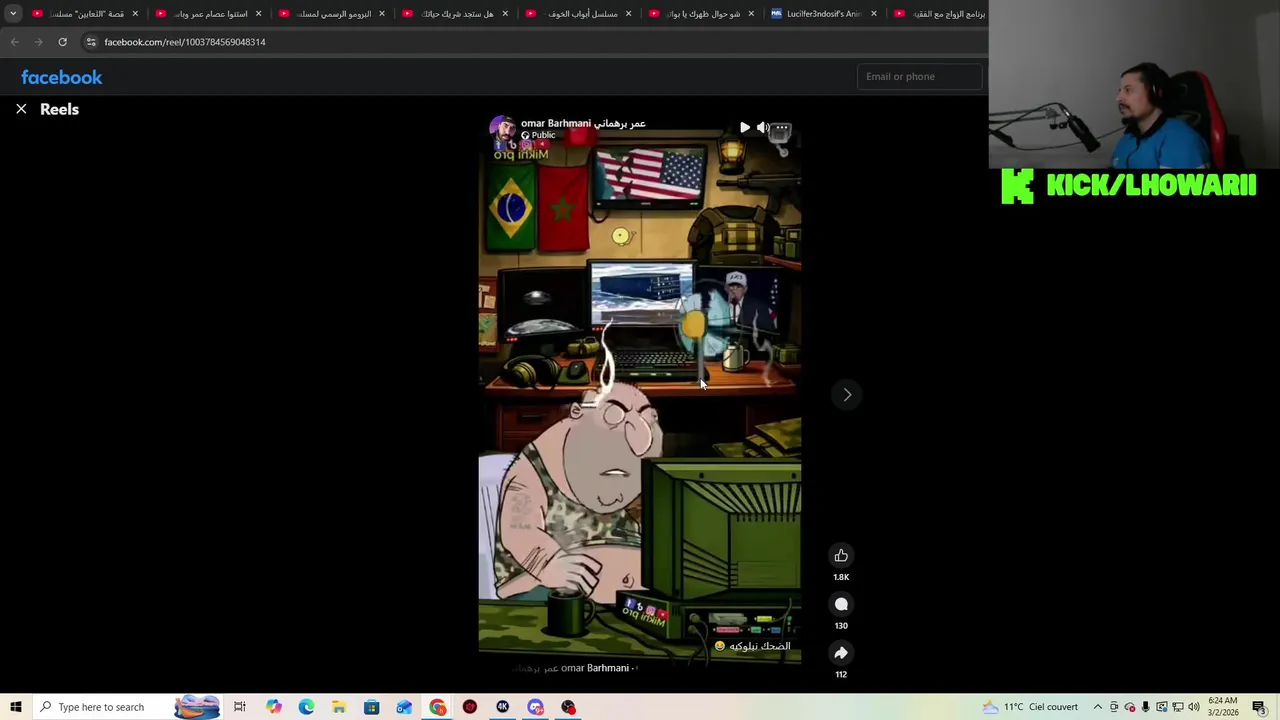Go back in browser history

(x=14, y=42)
